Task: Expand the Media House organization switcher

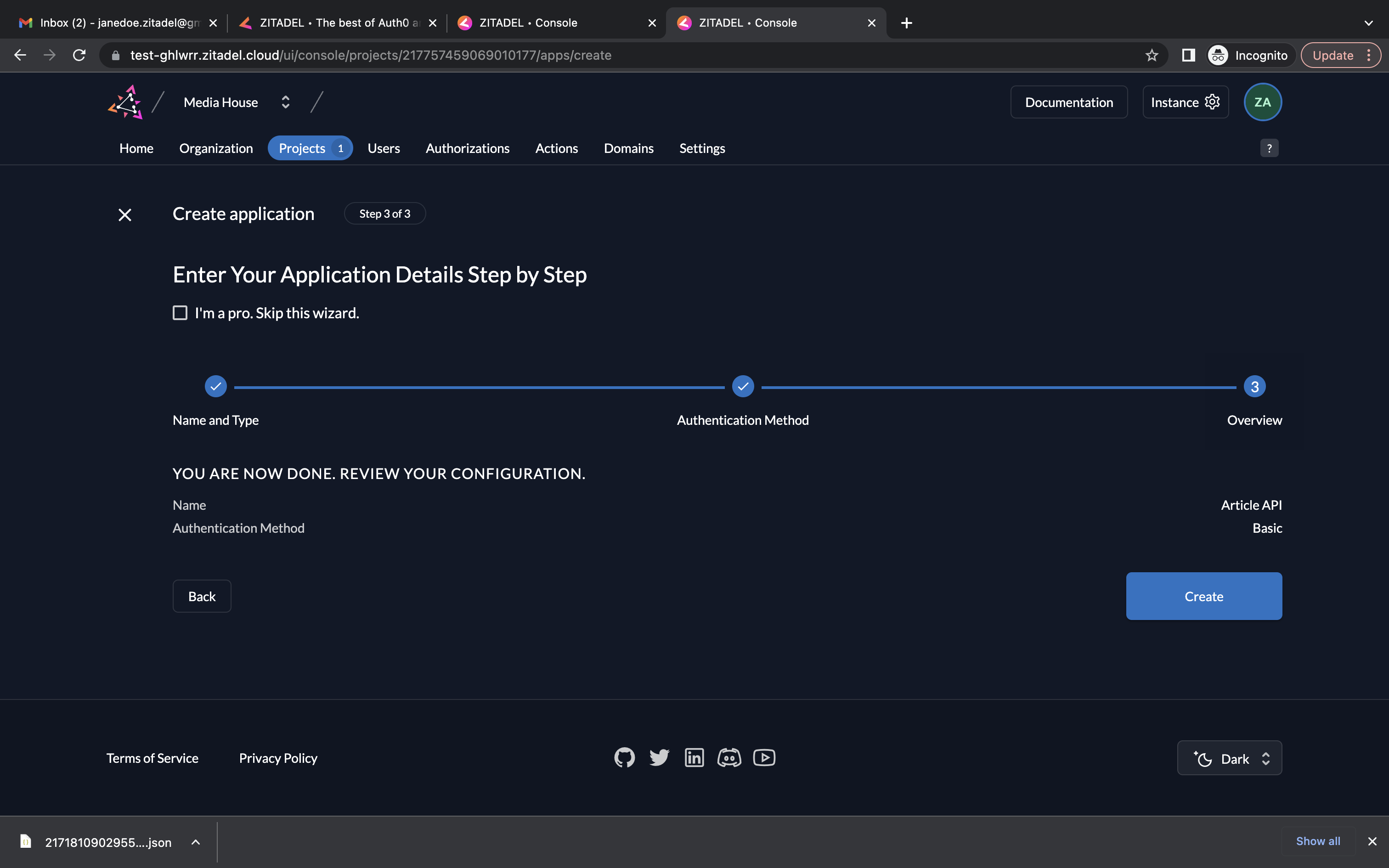Action: pos(285,102)
